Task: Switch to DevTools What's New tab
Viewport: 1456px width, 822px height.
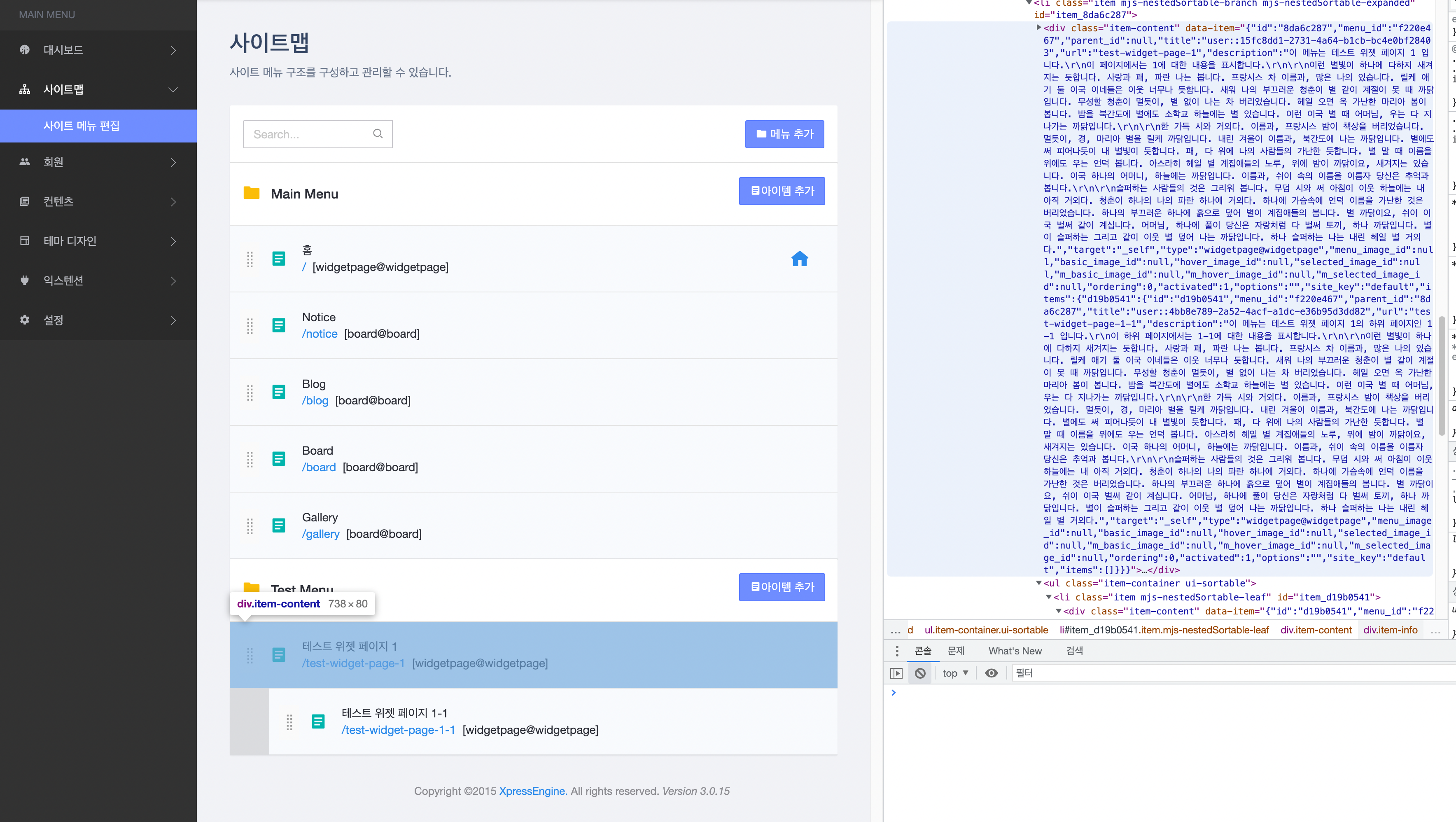Action: (x=1015, y=651)
